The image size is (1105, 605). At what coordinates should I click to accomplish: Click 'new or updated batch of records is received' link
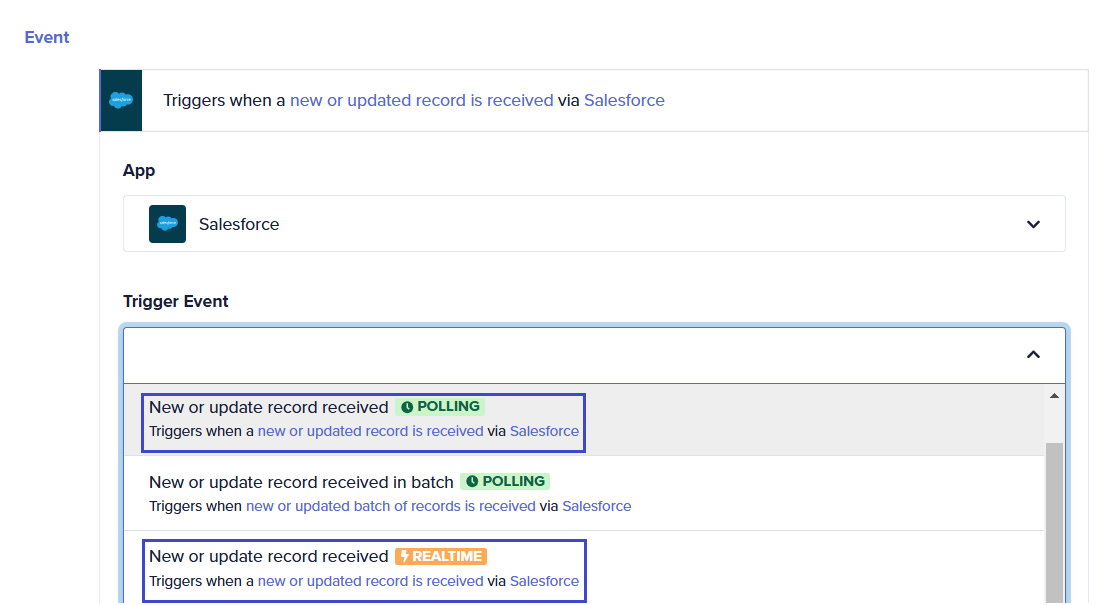coord(390,506)
